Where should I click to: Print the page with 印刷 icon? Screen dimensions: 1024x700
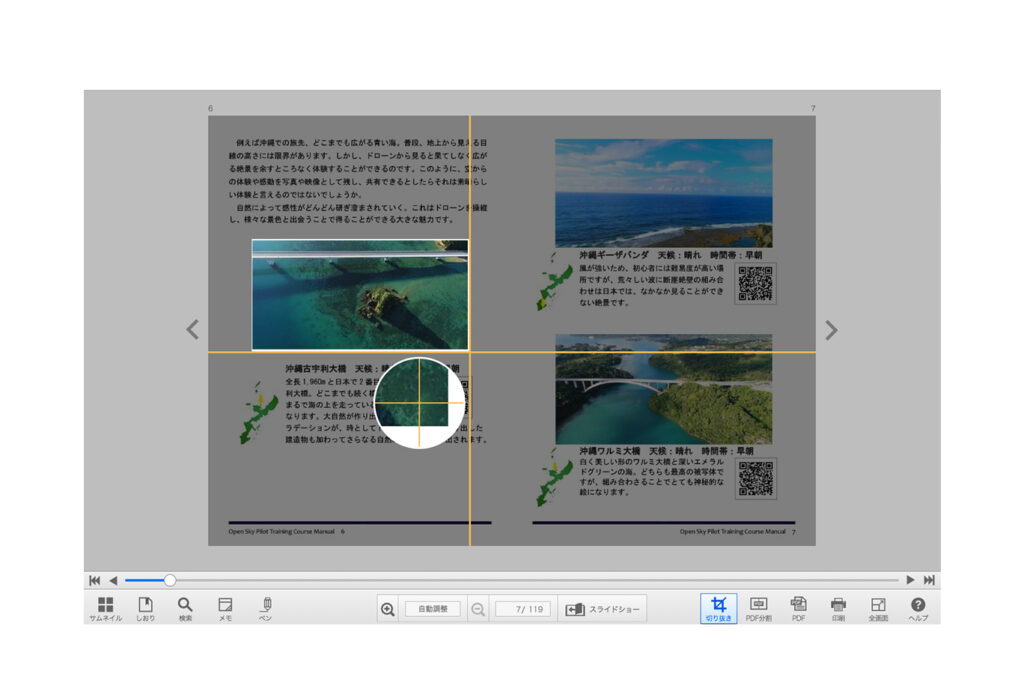[x=838, y=608]
